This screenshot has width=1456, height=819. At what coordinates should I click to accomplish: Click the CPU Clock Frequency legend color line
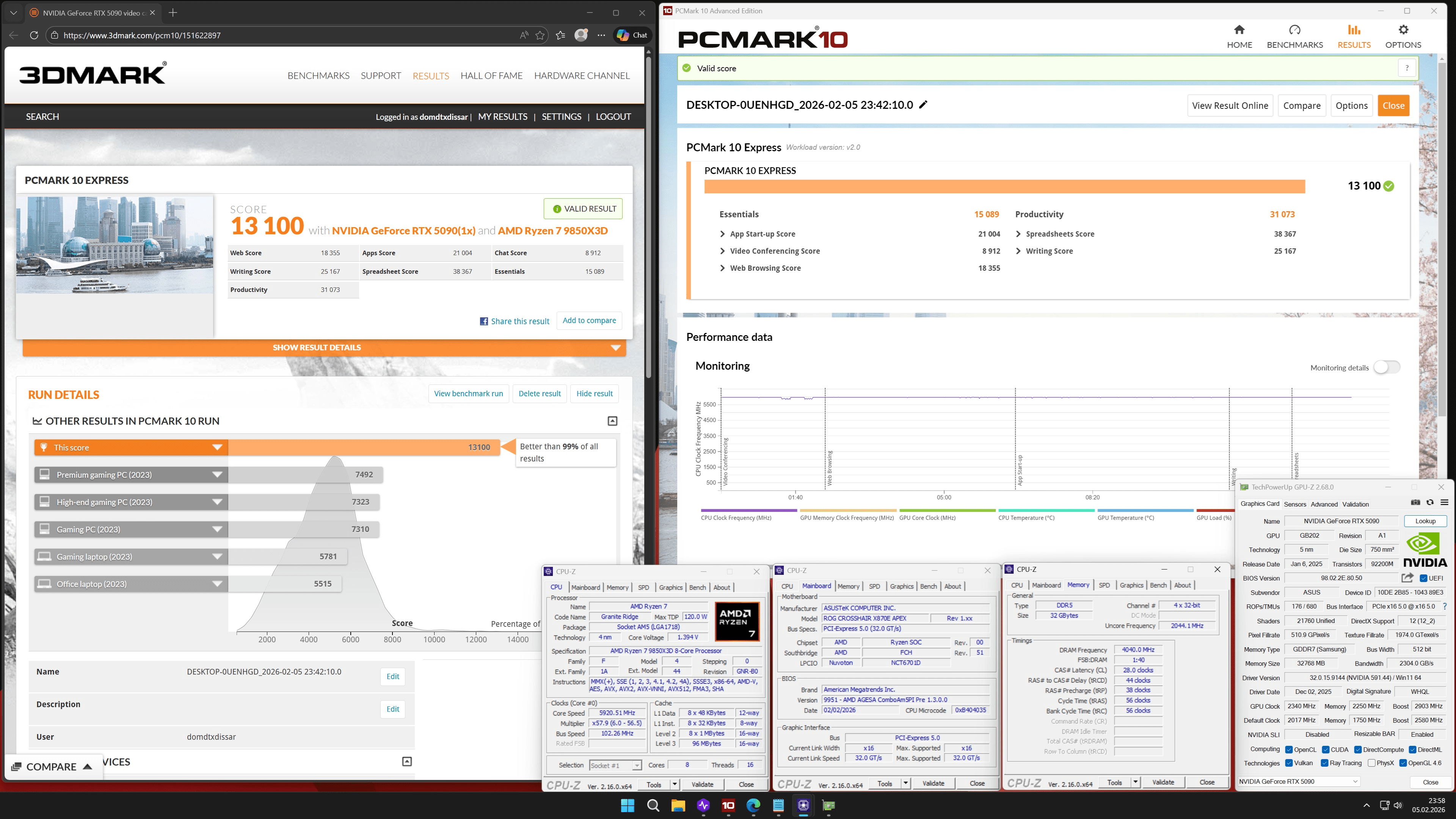pos(748,510)
